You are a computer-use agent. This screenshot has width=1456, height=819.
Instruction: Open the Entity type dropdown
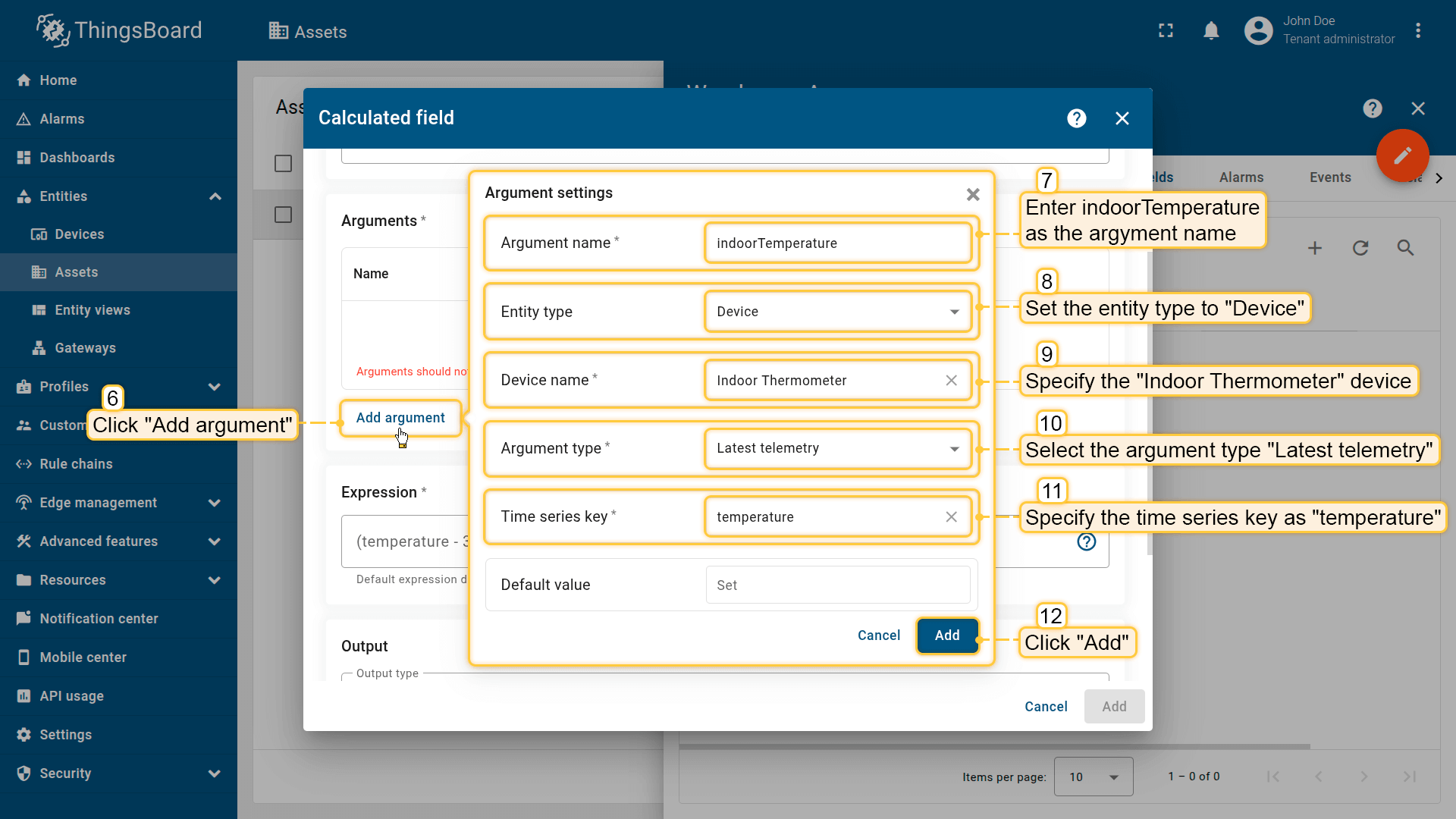coord(837,312)
